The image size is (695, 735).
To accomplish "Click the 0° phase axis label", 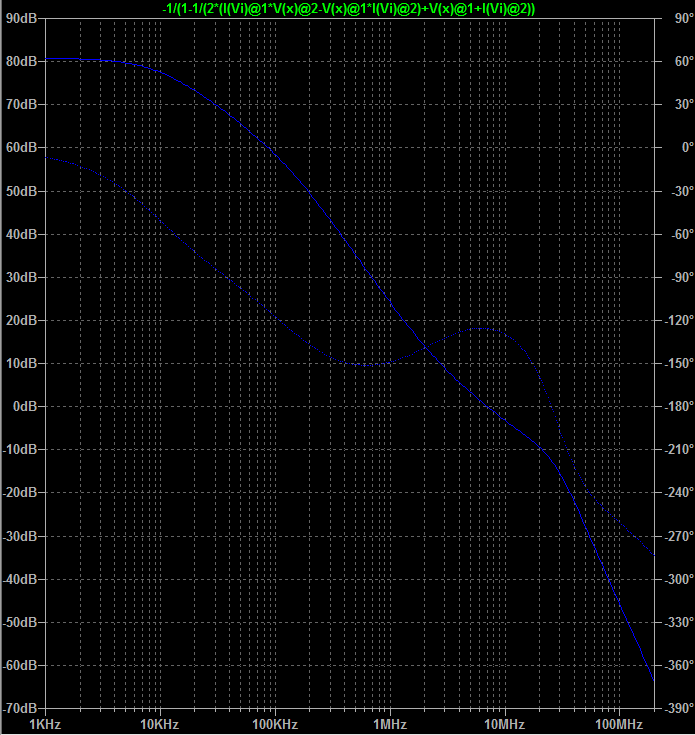I will (688, 148).
